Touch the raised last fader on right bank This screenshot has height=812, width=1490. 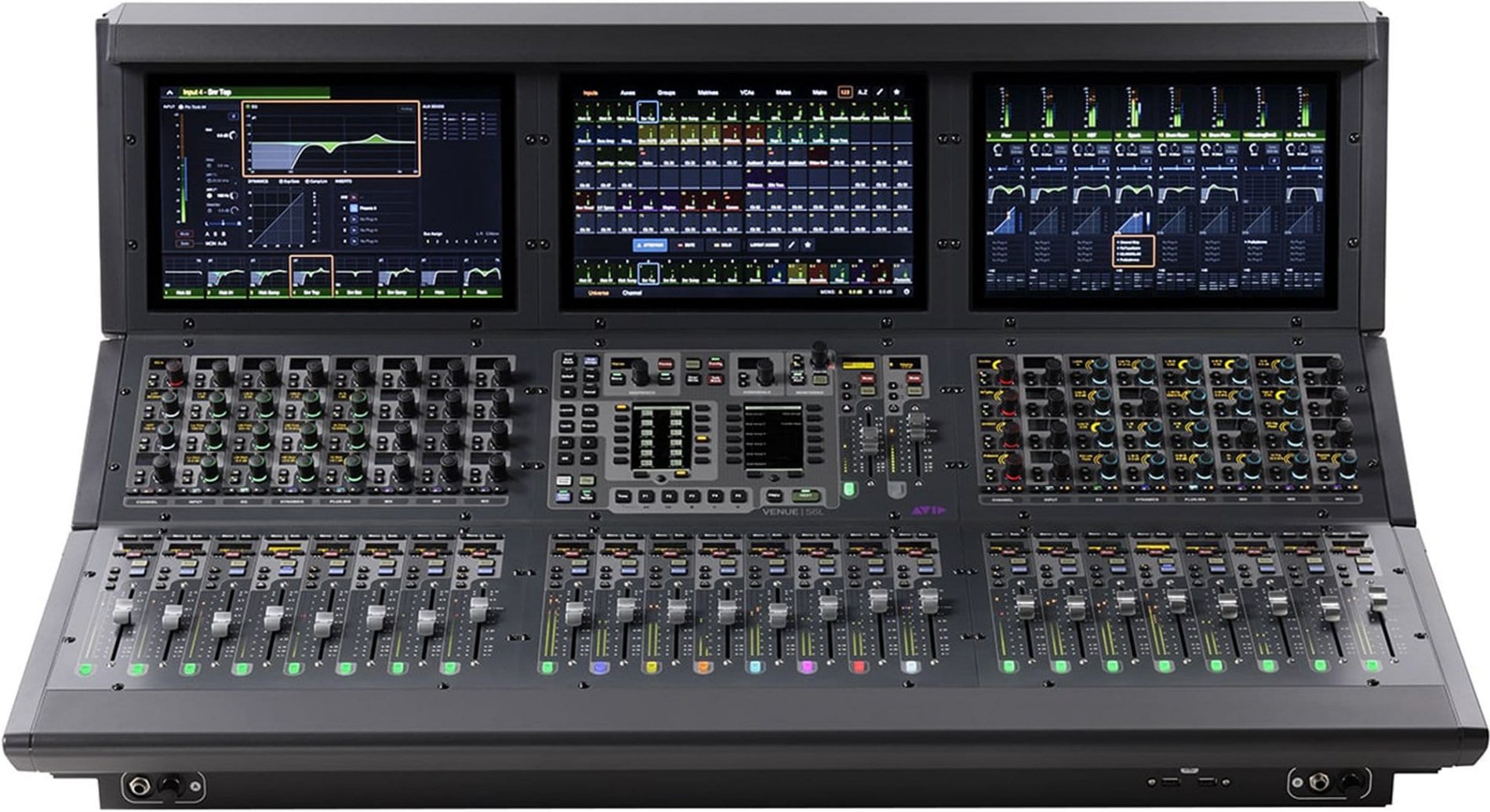[1378, 596]
